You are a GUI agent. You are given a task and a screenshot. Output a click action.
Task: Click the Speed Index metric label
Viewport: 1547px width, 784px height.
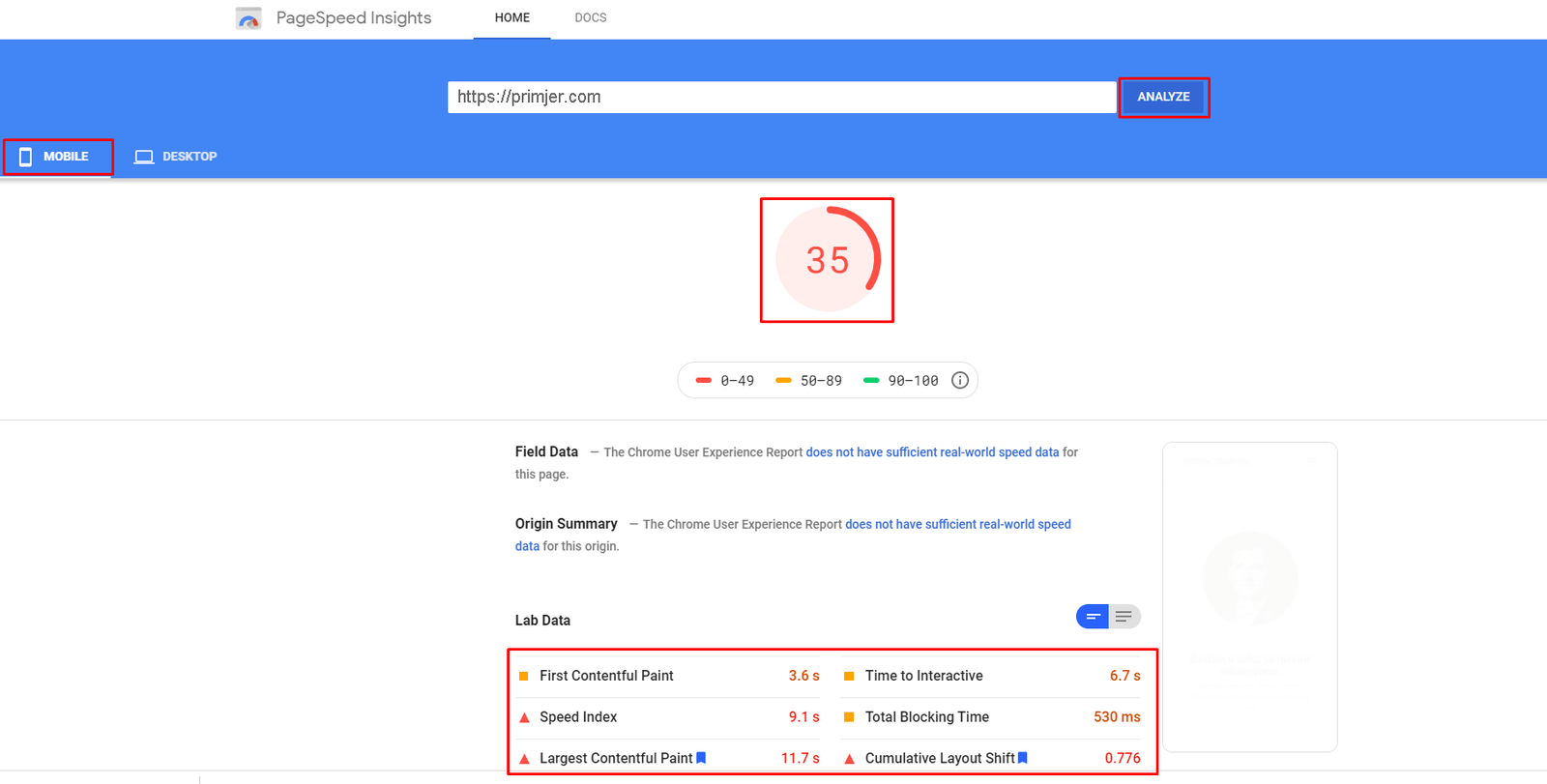point(578,717)
